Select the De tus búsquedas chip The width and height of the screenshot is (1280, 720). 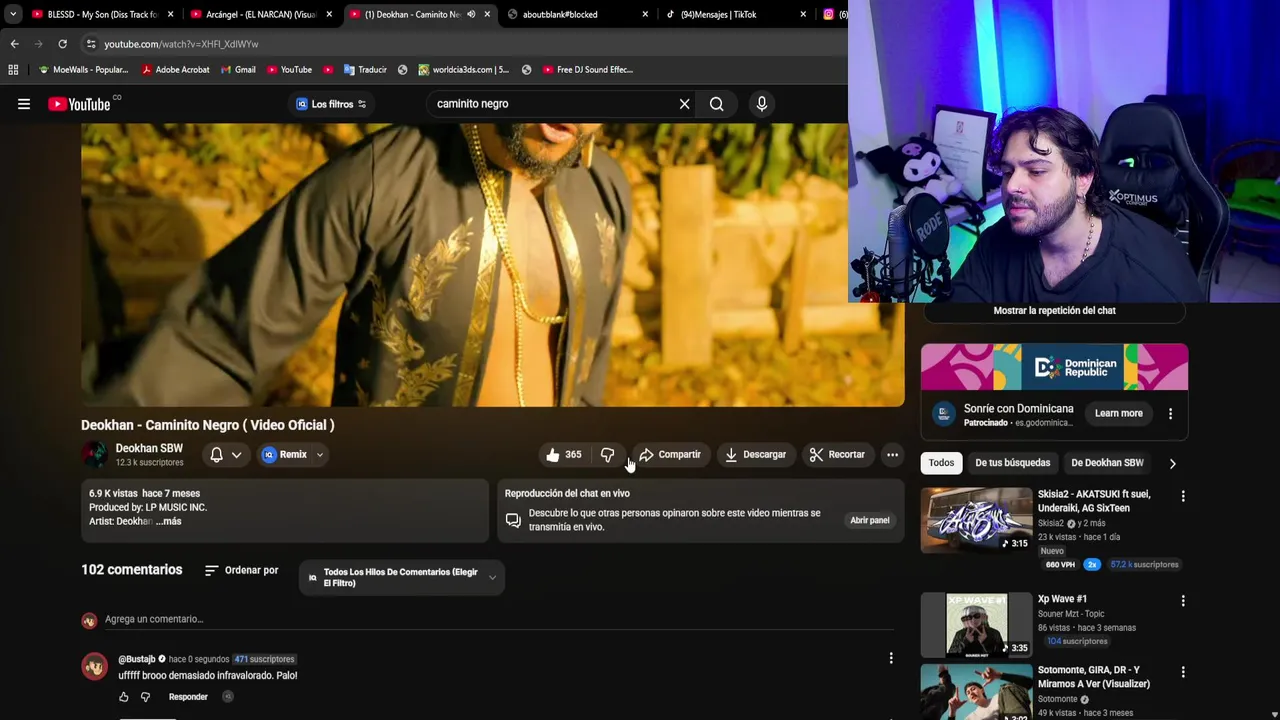[1012, 463]
